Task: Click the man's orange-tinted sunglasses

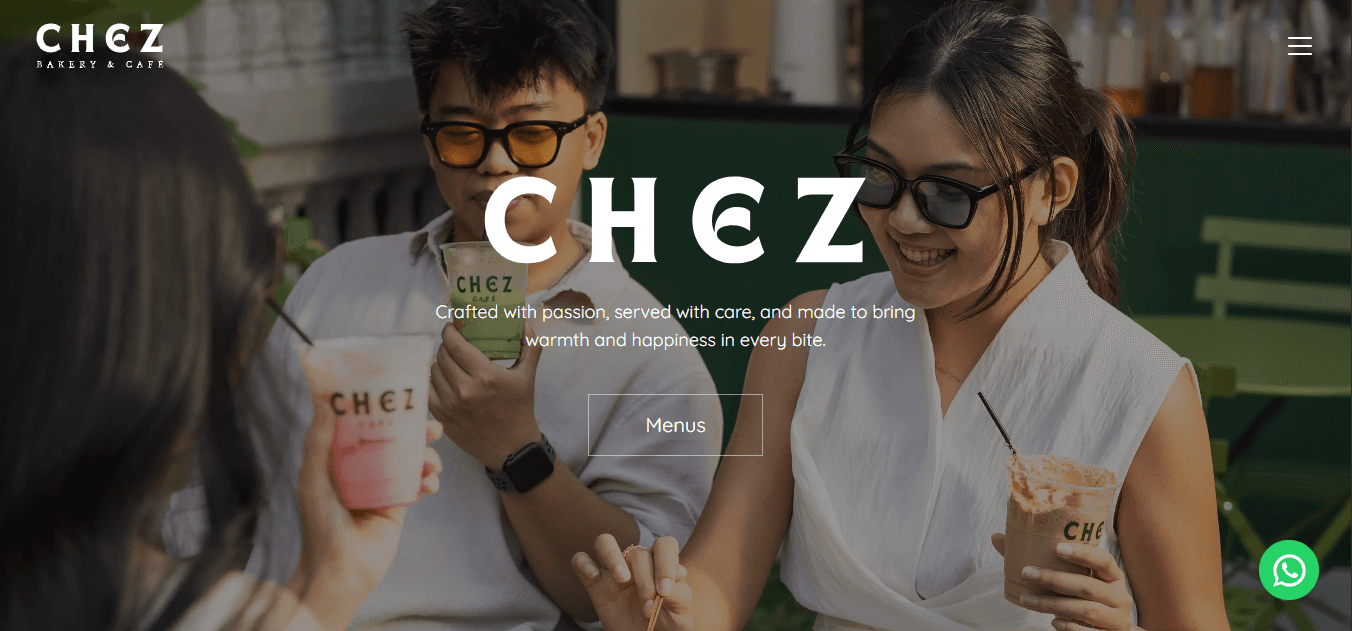Action: click(505, 140)
